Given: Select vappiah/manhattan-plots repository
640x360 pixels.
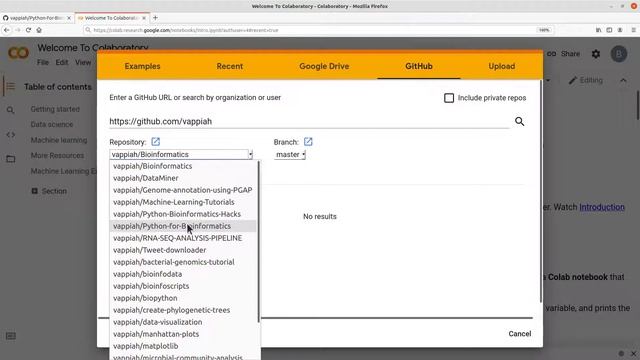Looking at the screenshot, I should pyautogui.click(x=183, y=334).
